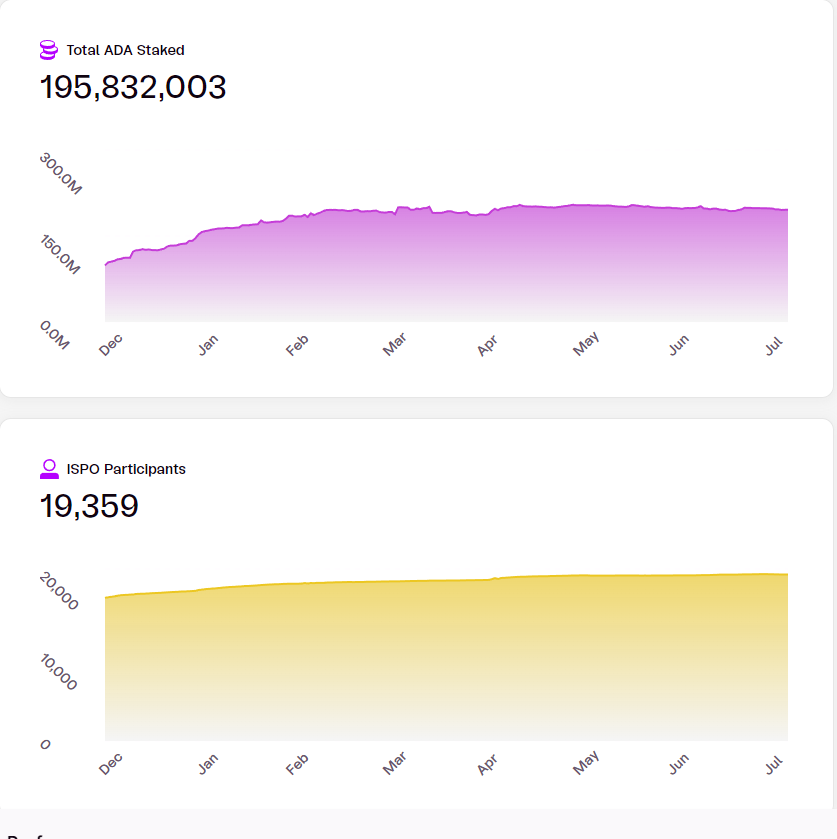Click the person icon beside ISPO Participants

pos(48,469)
